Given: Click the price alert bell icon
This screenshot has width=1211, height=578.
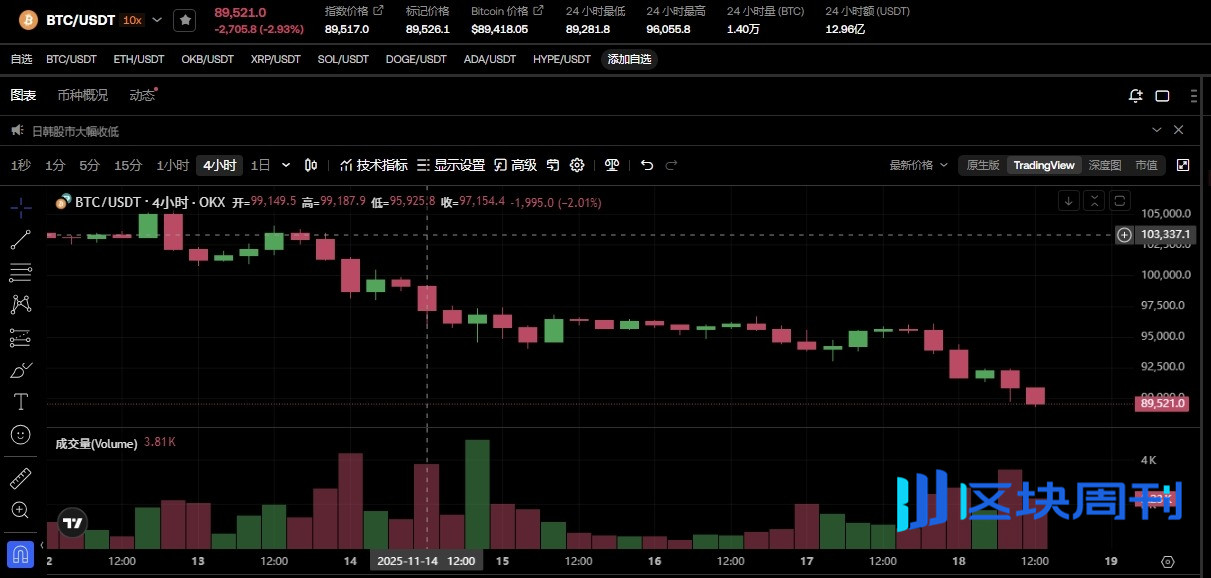Looking at the screenshot, I should [x=1135, y=96].
